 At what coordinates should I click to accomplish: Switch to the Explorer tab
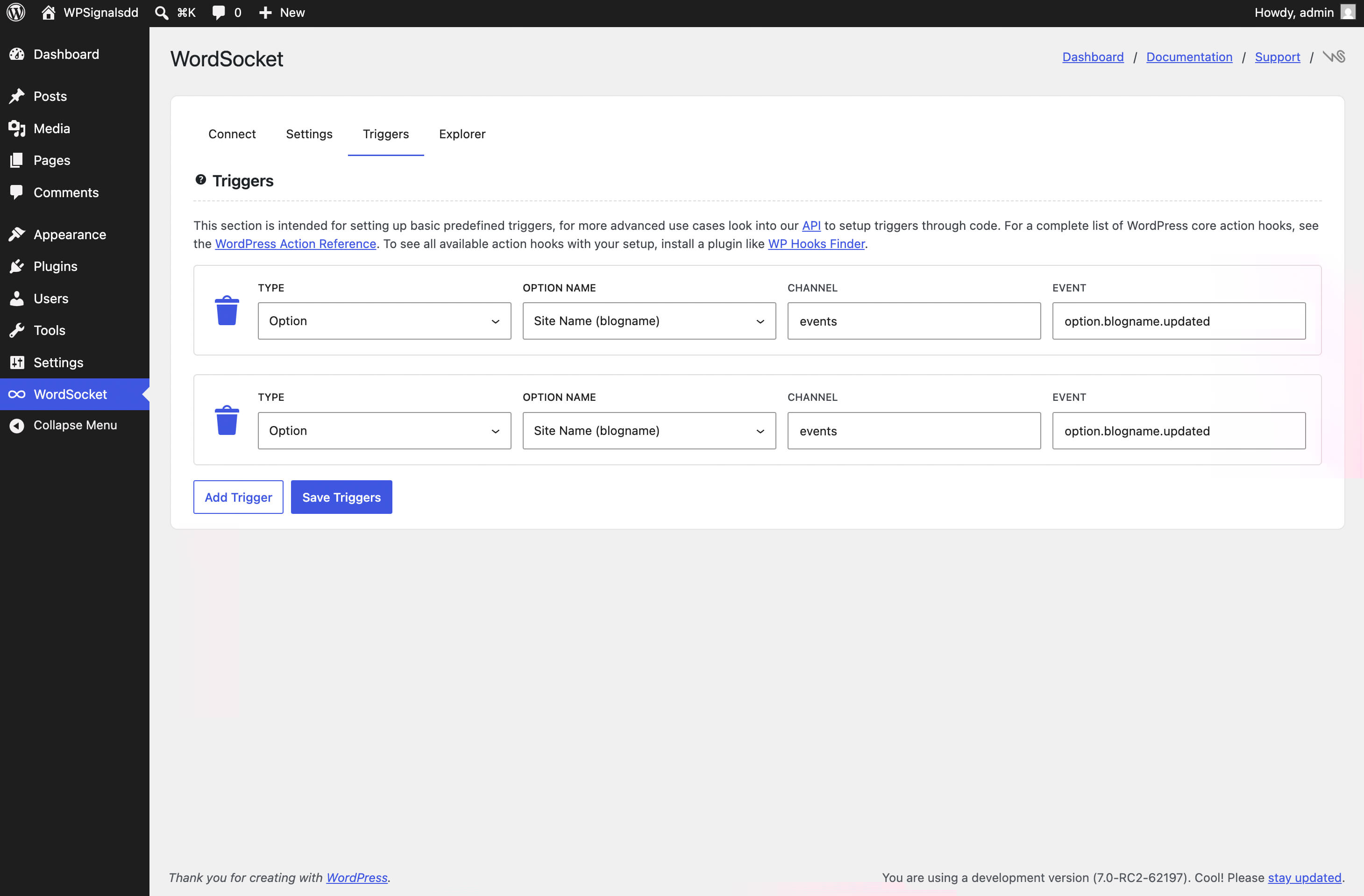click(462, 134)
